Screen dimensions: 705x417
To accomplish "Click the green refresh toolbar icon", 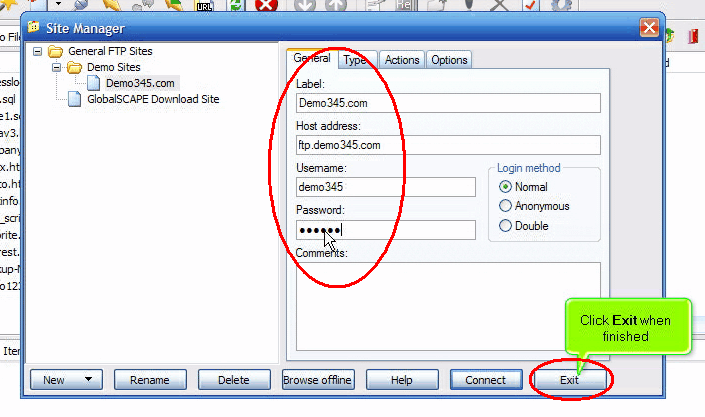I will [x=236, y=5].
